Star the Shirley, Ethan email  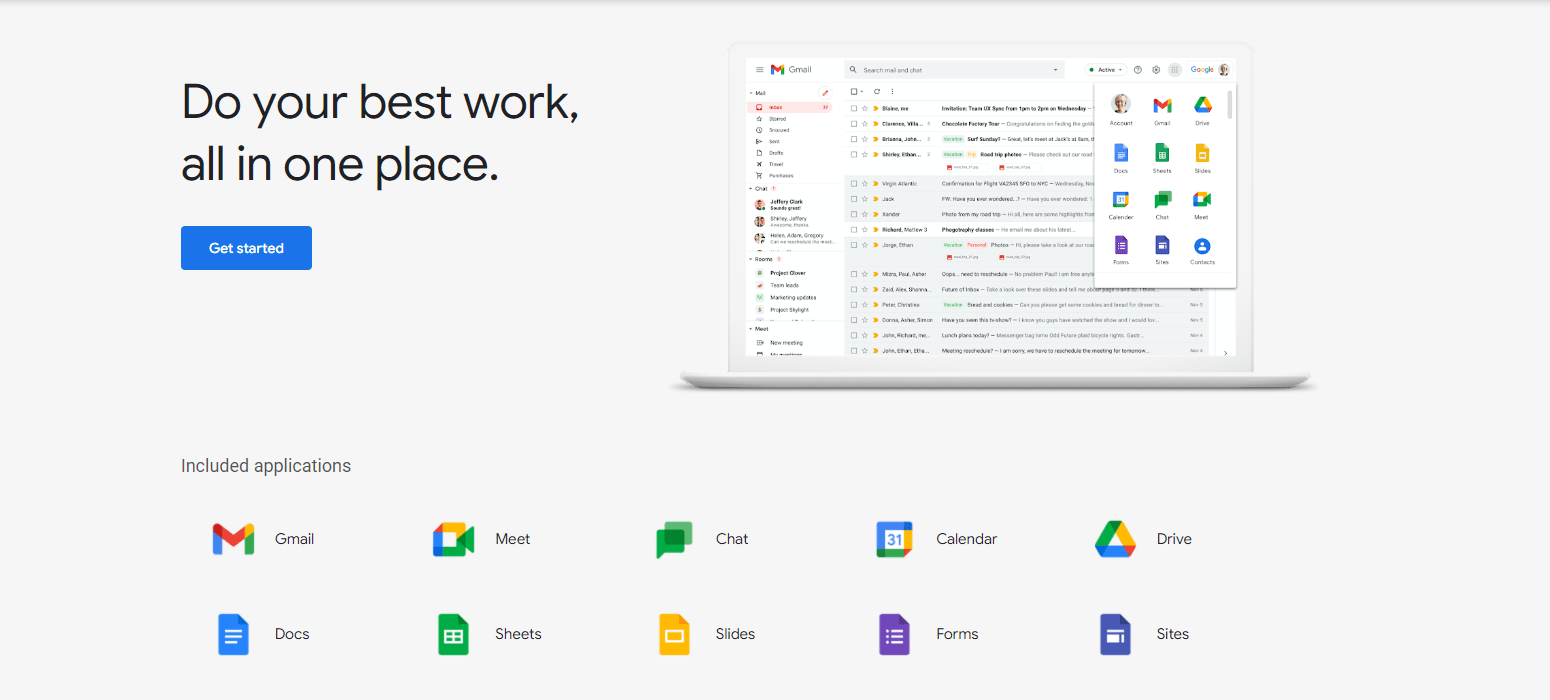point(865,154)
